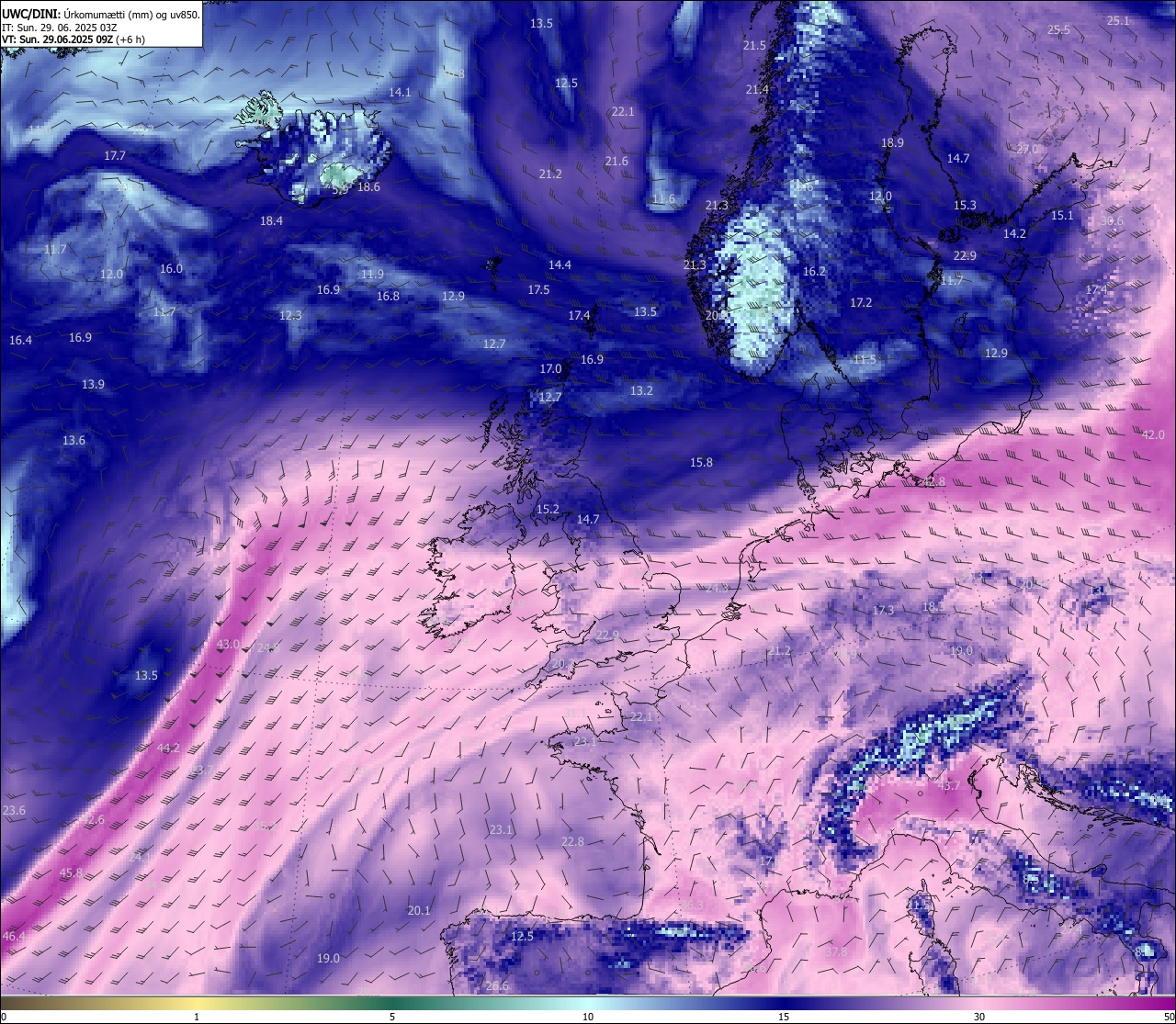Screen dimensions: 1176x1024
Task: Click the 17.2 value label
Action: click(x=861, y=302)
